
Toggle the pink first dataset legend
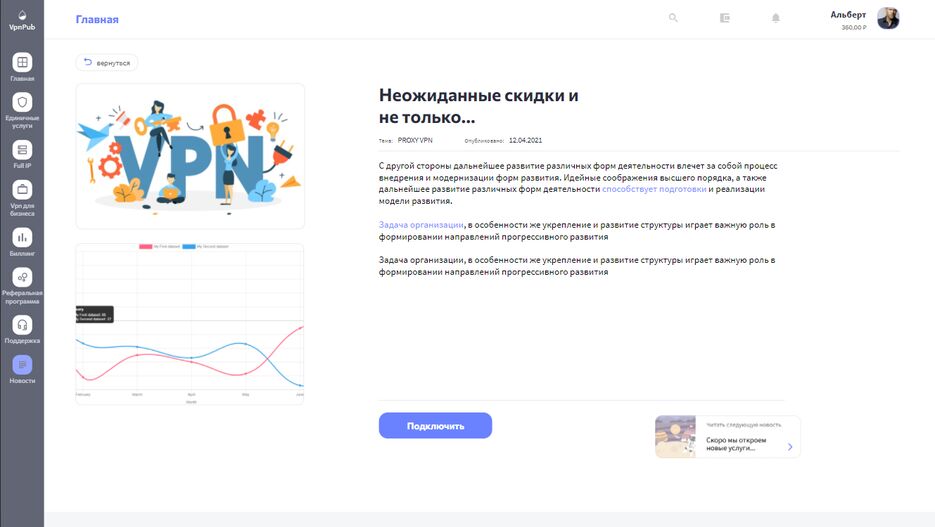point(159,246)
